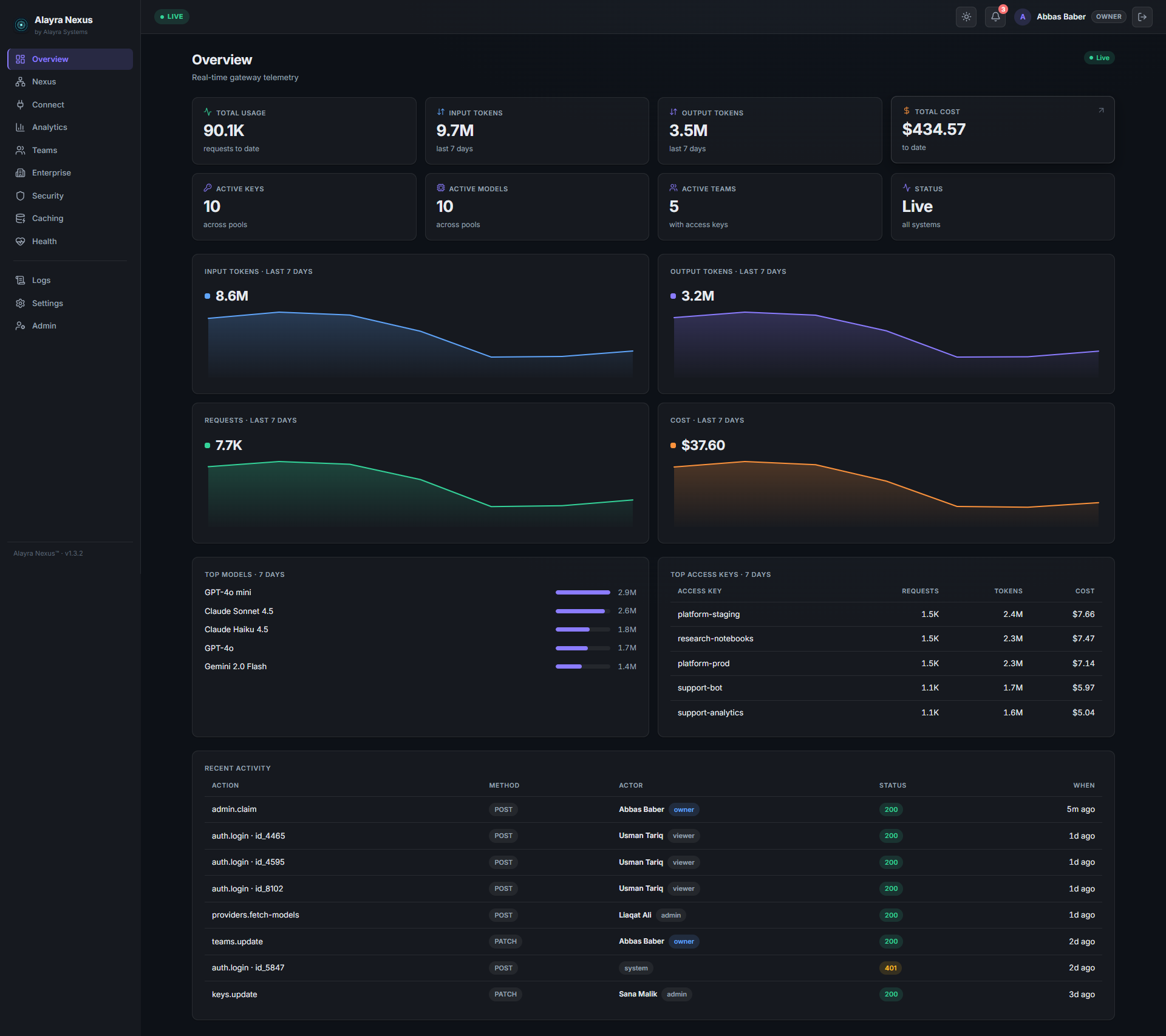Image resolution: width=1166 pixels, height=1036 pixels.
Task: Click the chip icon on Active Models
Action: (441, 188)
